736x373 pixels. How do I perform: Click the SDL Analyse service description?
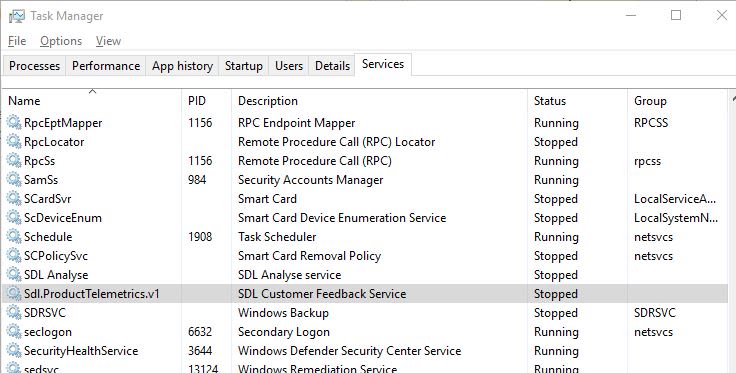pos(290,275)
